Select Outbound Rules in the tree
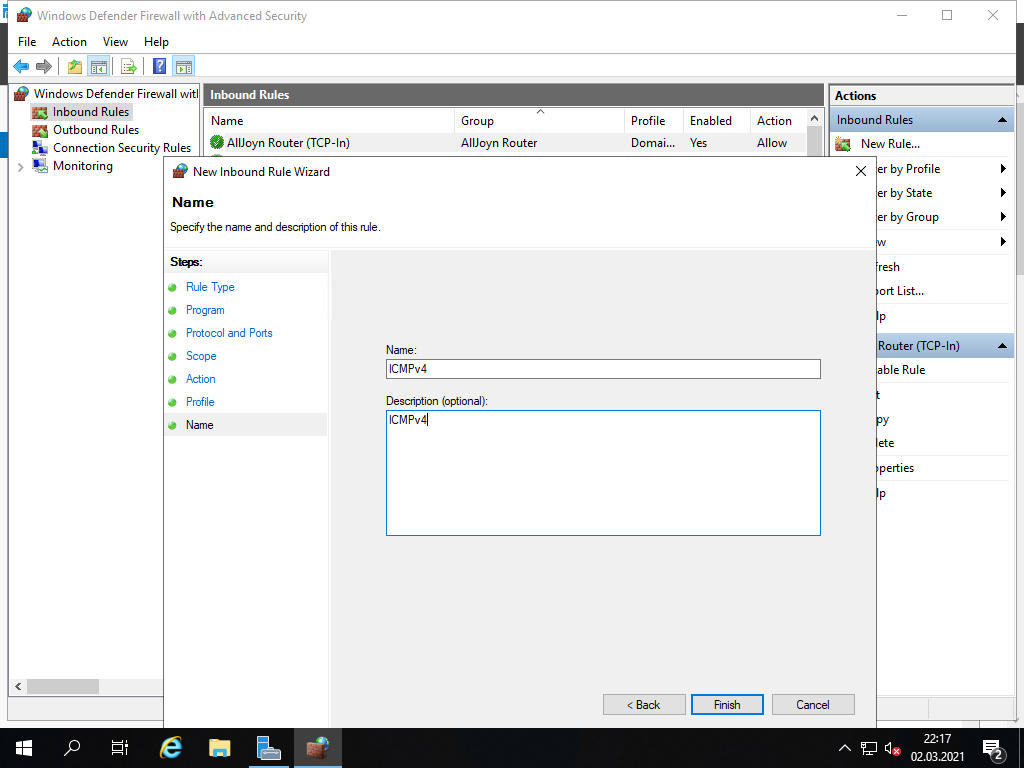The image size is (1024, 768). pos(95,130)
